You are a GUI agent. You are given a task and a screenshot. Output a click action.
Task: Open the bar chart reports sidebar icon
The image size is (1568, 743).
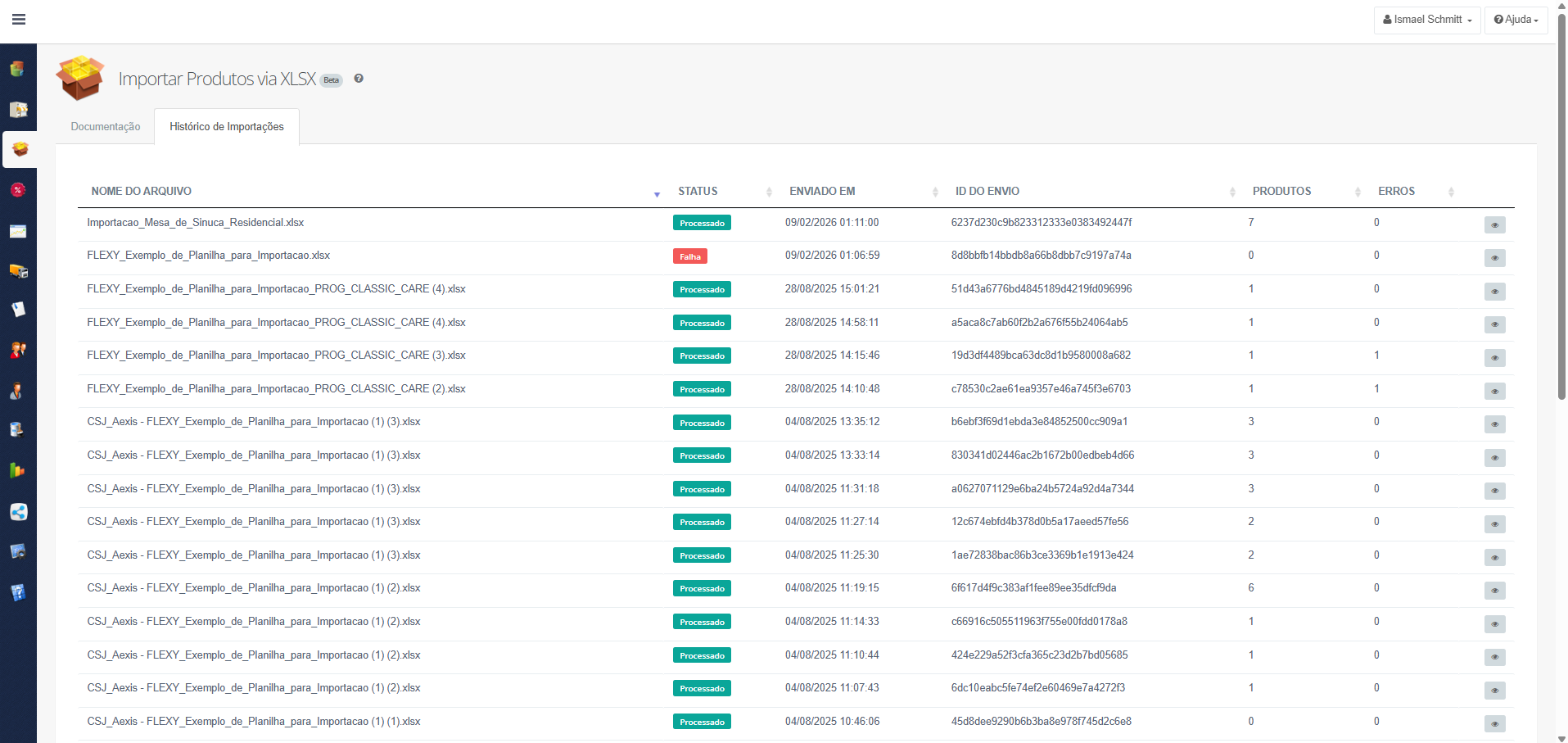pos(18,470)
